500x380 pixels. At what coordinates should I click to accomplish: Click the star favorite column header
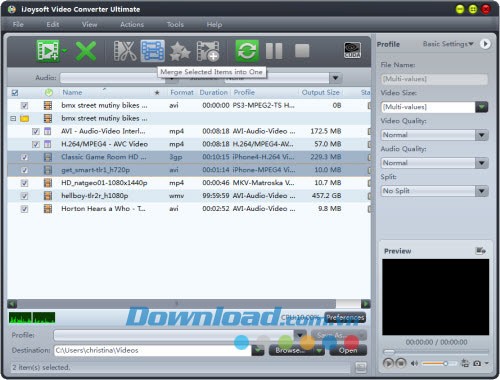point(157,93)
